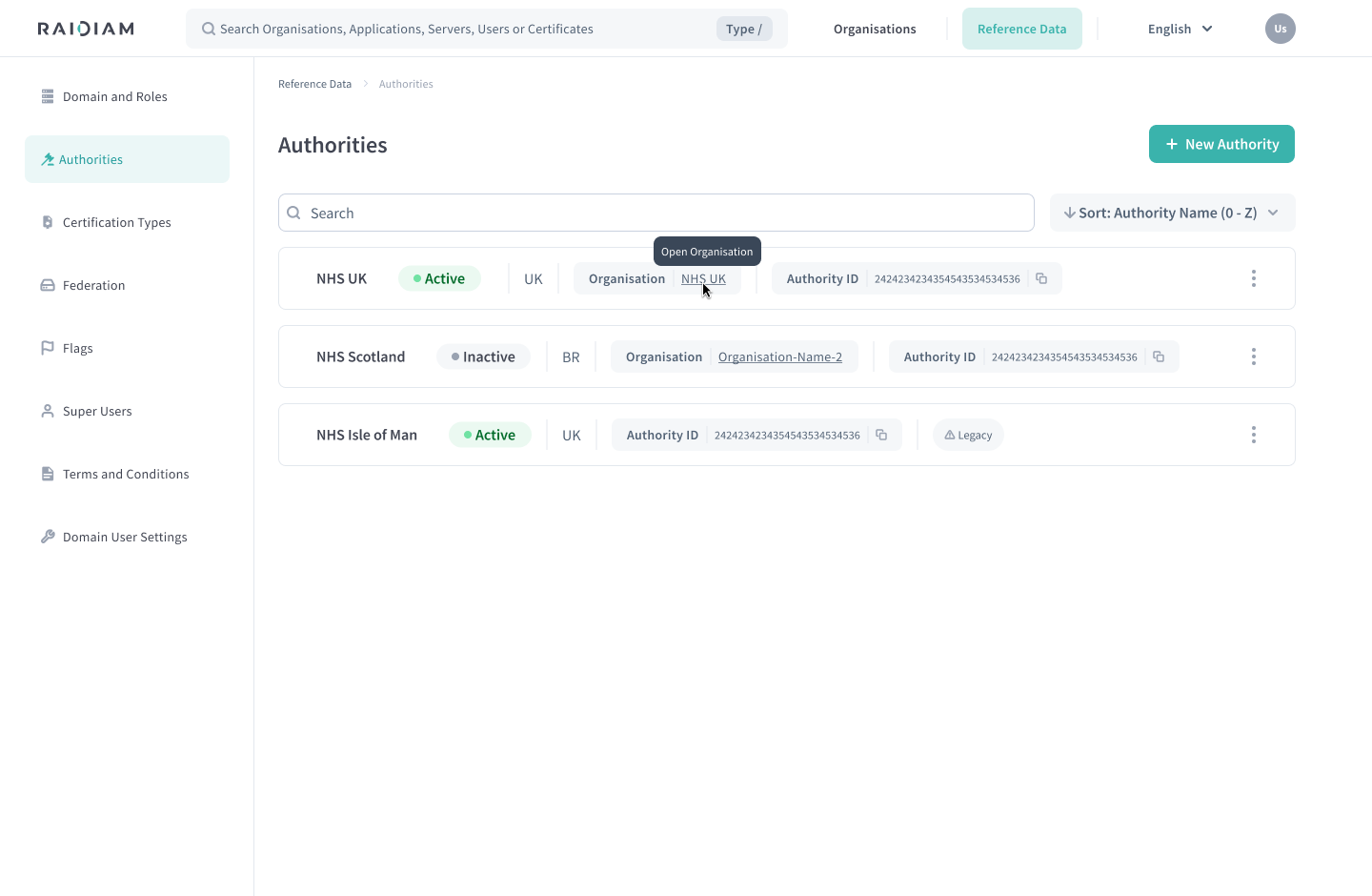This screenshot has width=1372, height=896.
Task: Open the Organisation-Name-2 link
Action: (779, 356)
